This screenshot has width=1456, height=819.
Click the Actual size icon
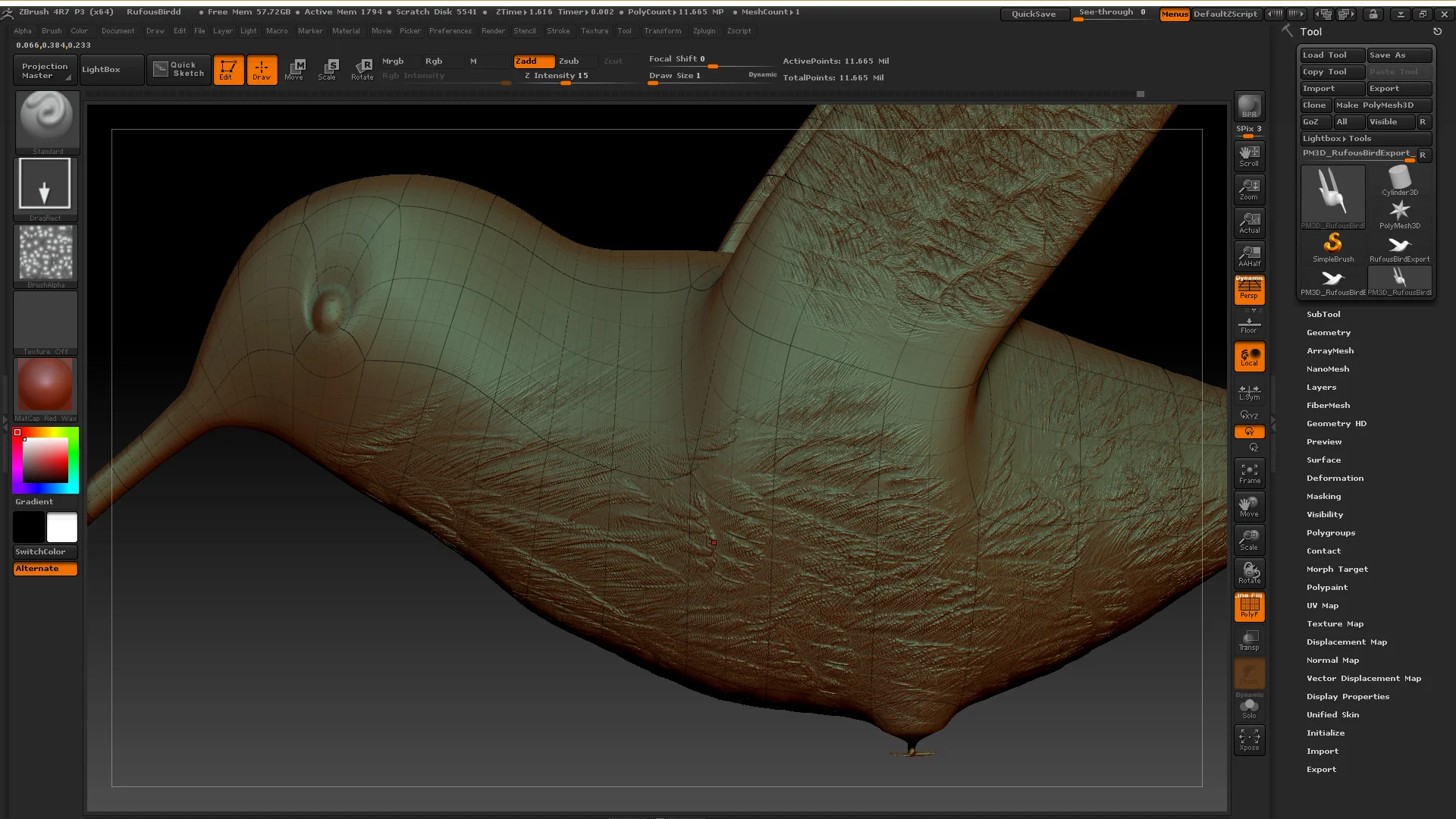coord(1249,222)
